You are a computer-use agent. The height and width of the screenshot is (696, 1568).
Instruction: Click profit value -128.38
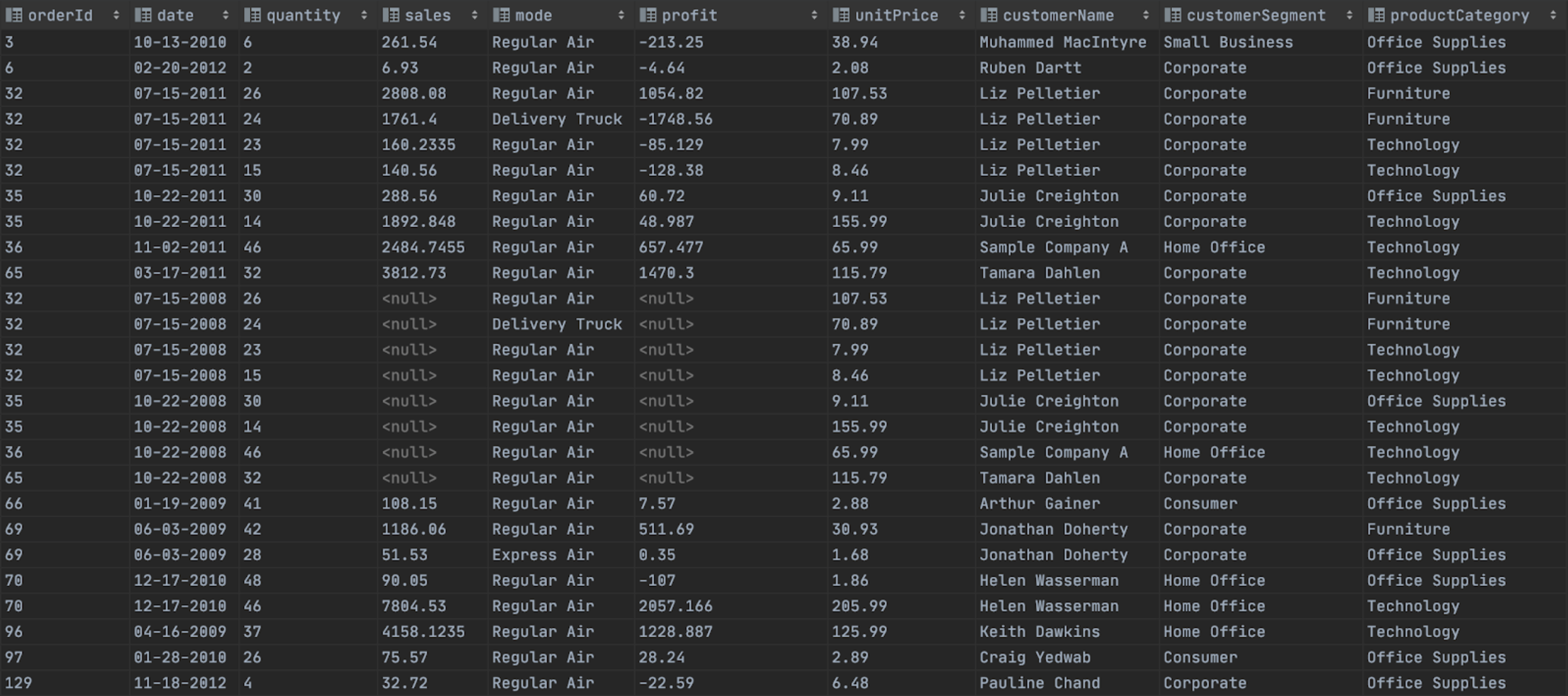pos(671,170)
